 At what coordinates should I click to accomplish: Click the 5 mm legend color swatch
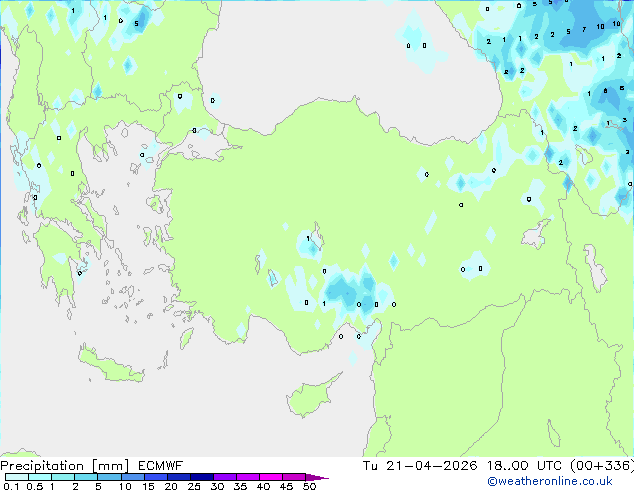click(109, 477)
